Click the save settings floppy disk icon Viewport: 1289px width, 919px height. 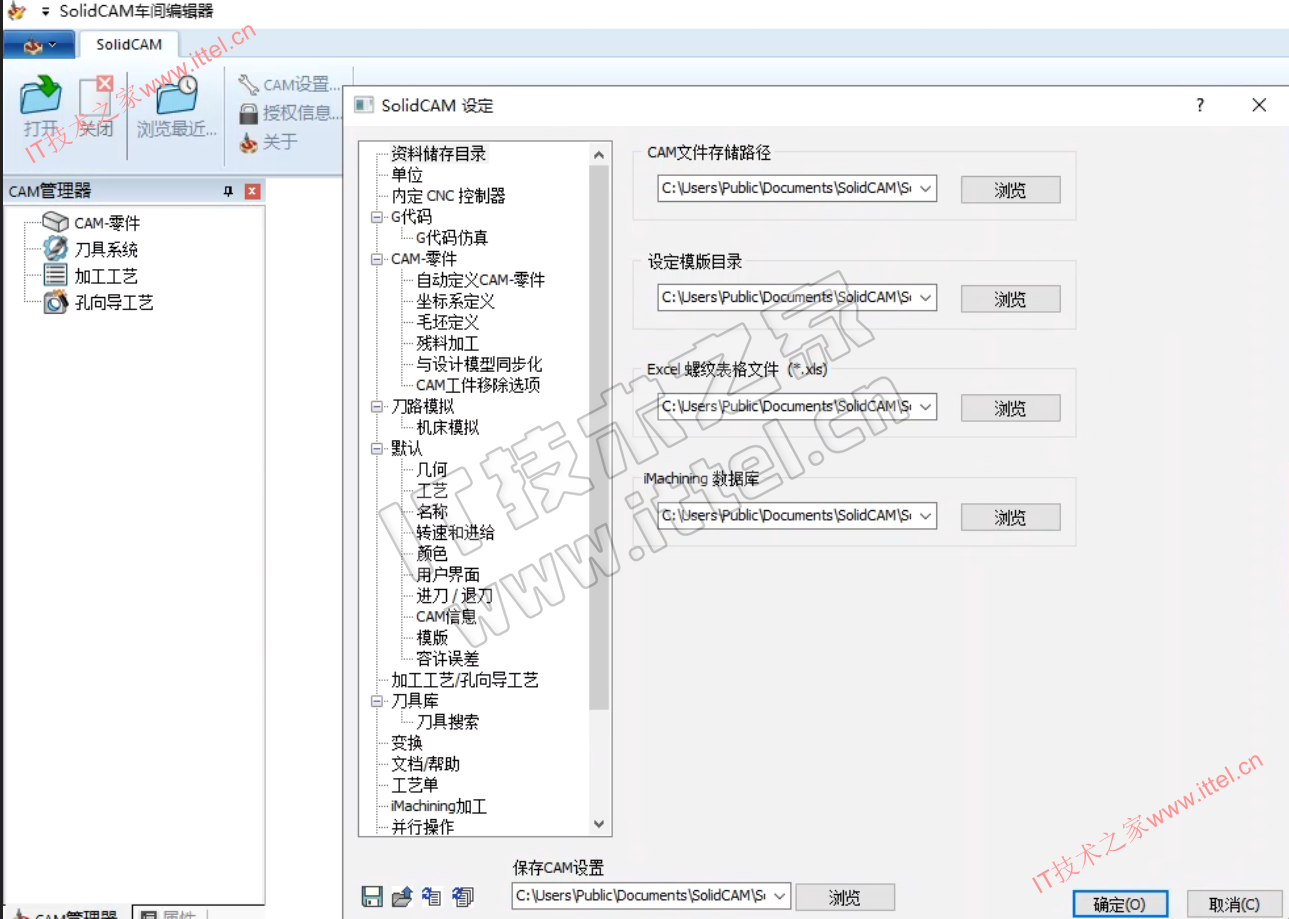372,897
